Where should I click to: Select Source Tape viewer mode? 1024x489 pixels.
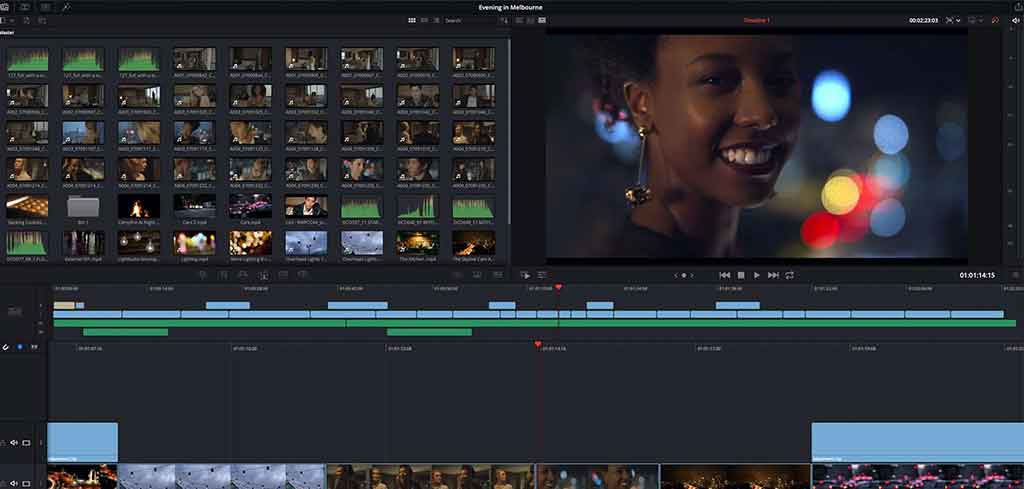pos(531,20)
